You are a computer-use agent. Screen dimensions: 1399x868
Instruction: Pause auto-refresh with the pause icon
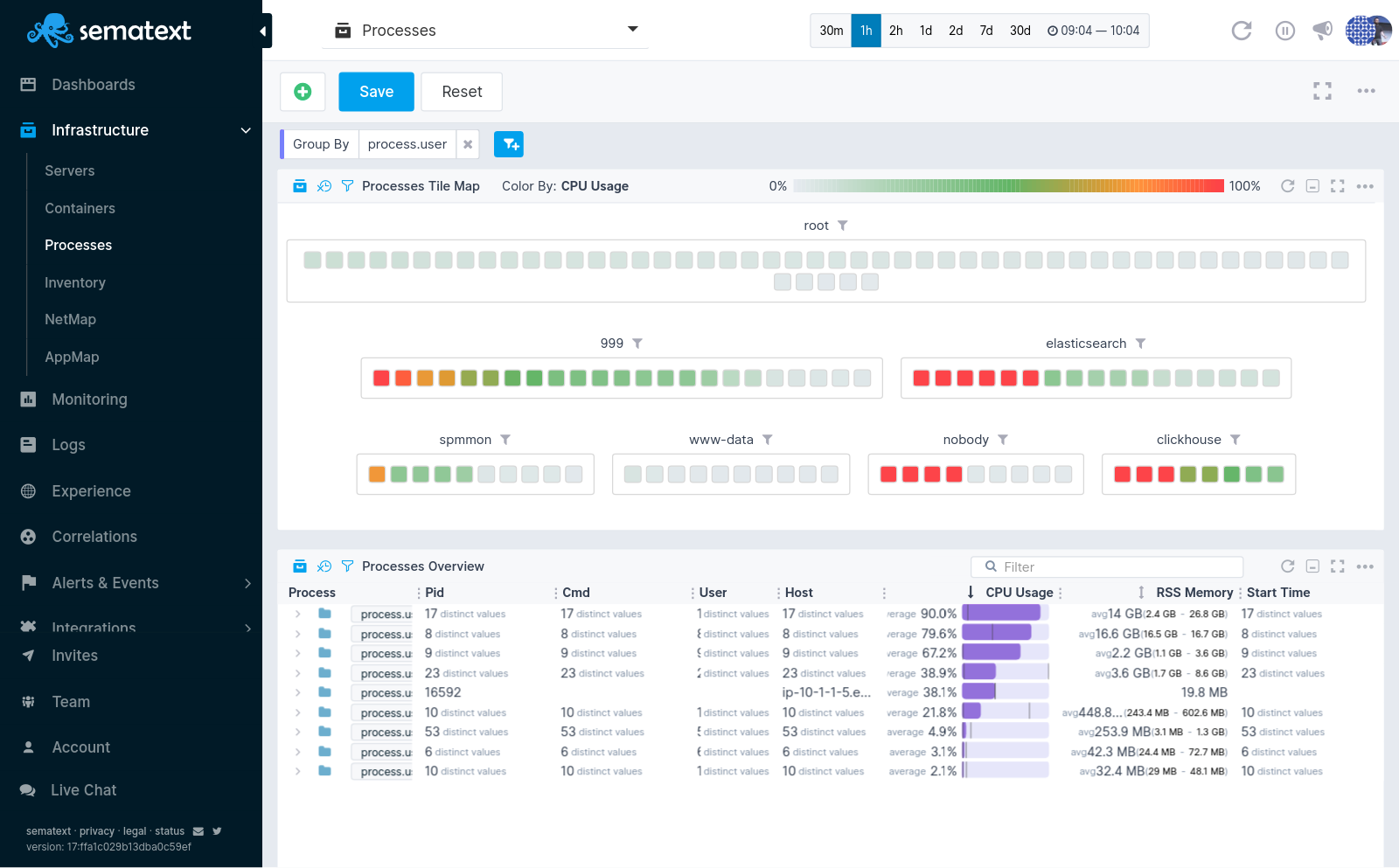(x=1284, y=31)
